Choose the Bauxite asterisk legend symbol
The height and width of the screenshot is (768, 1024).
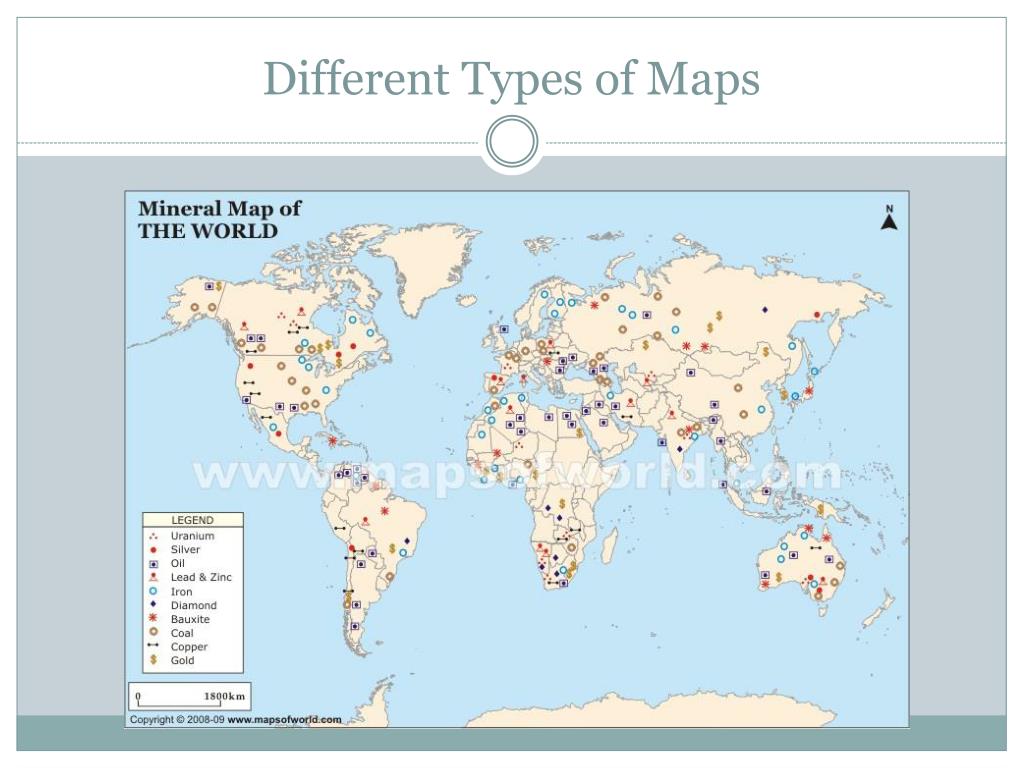click(154, 618)
